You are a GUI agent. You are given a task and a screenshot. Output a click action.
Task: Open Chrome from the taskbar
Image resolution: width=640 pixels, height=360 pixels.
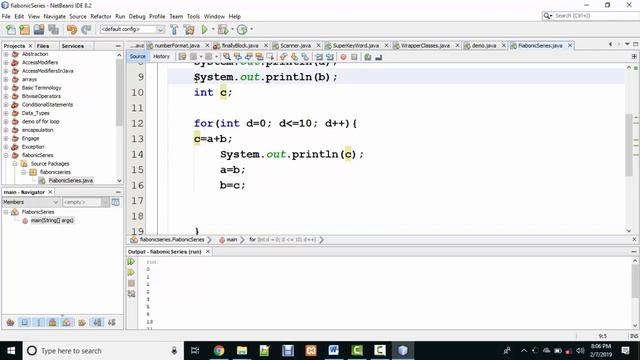coord(219,351)
